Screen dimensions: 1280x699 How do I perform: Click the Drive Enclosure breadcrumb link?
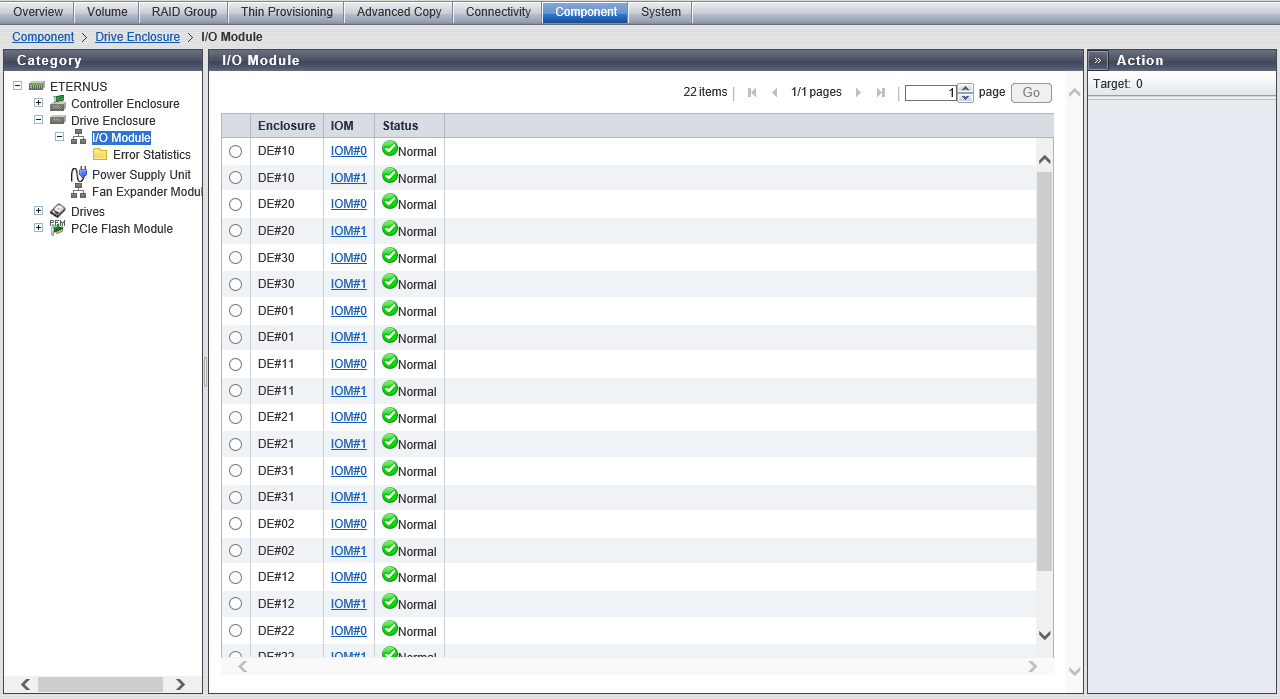(x=137, y=37)
